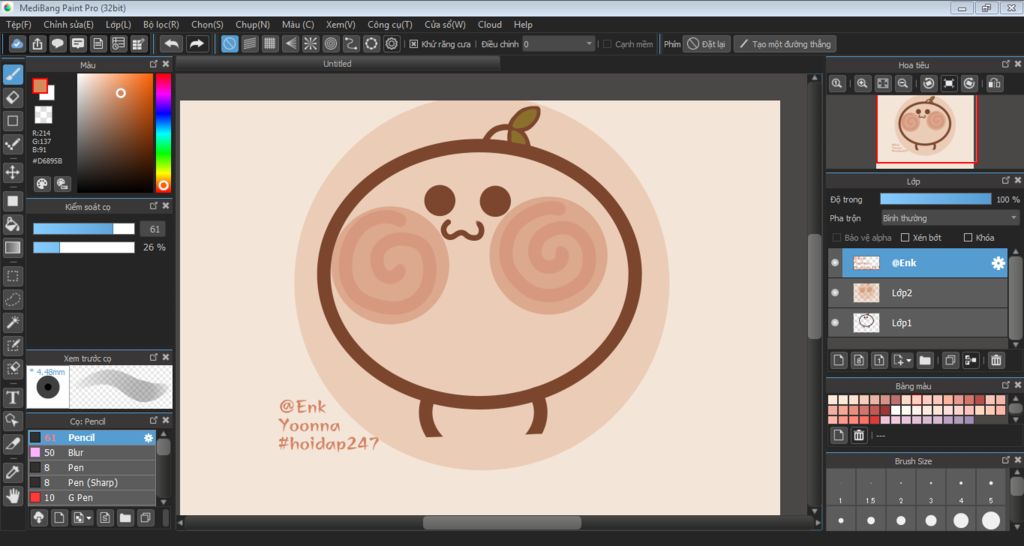Select the Magic Wand tool

(12, 322)
